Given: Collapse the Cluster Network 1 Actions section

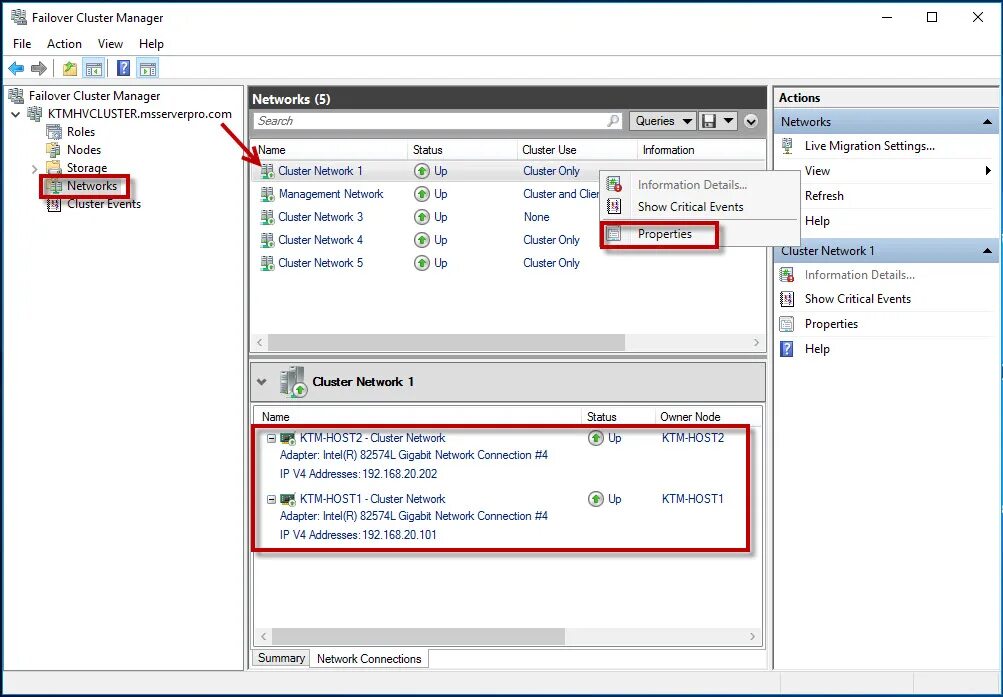Looking at the screenshot, I should click(x=987, y=251).
